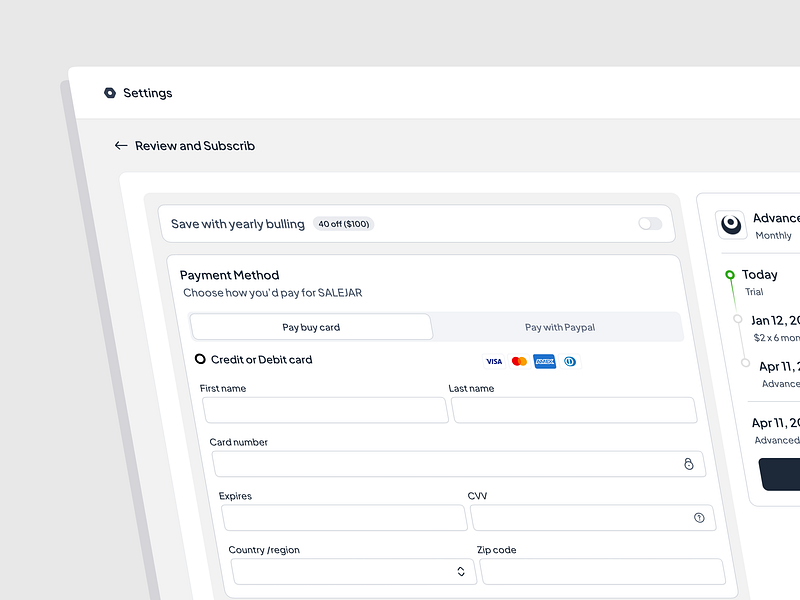Click the Today marker on the timeline

[730, 274]
